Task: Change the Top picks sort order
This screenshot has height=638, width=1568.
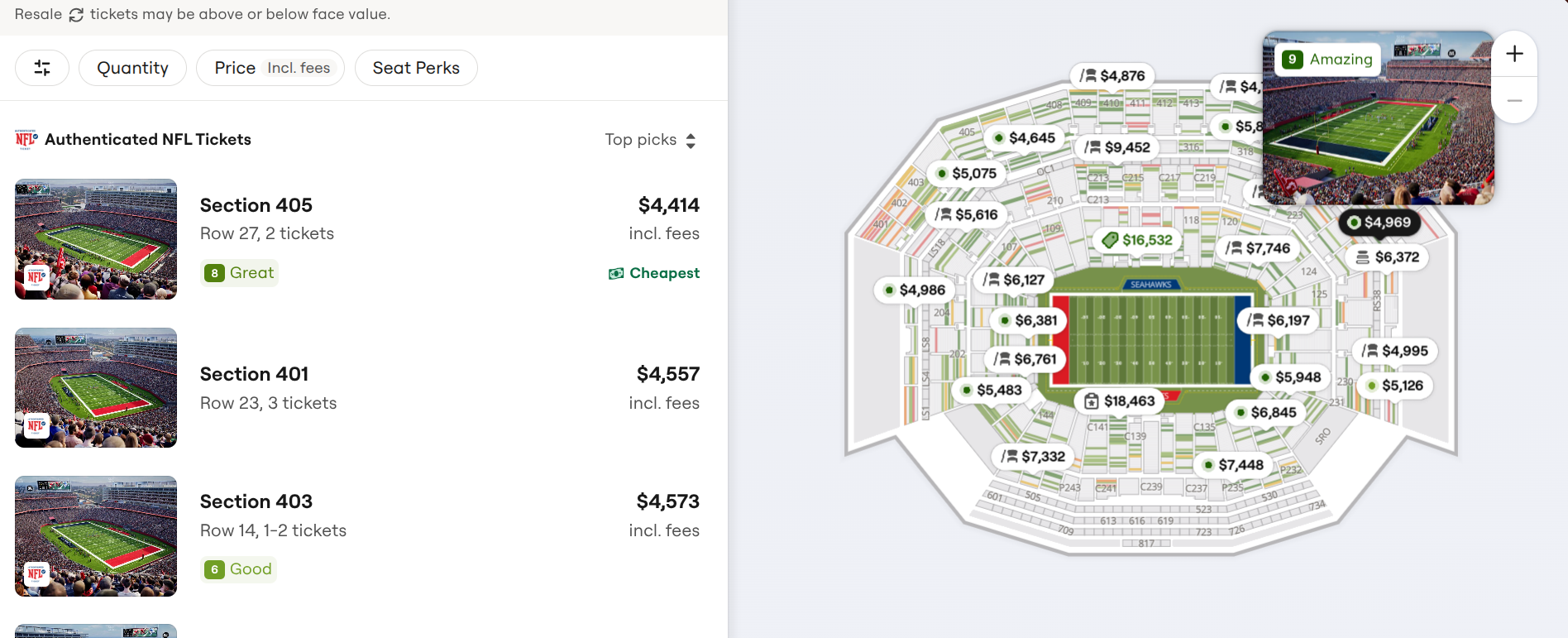Action: click(x=650, y=140)
